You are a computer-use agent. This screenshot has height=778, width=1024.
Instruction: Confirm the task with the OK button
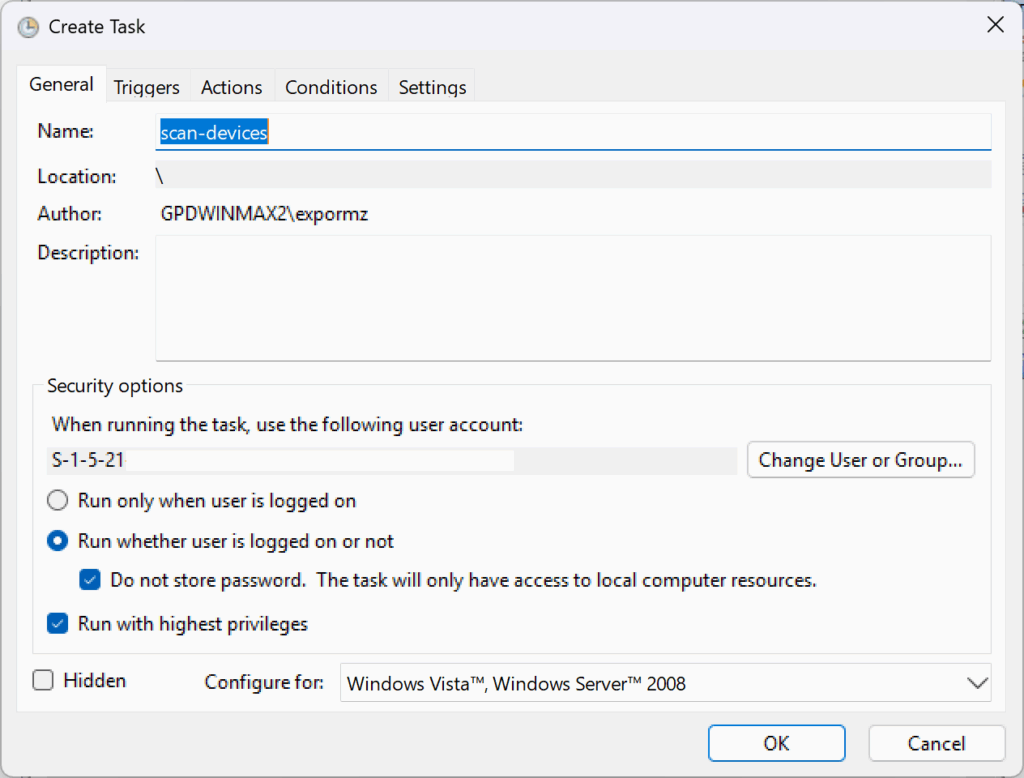(x=776, y=743)
